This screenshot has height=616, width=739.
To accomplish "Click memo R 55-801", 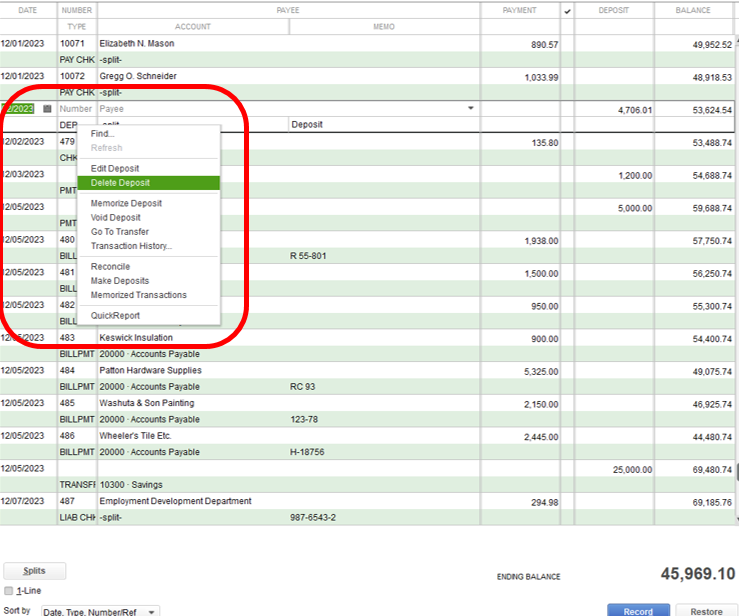I will [308, 256].
